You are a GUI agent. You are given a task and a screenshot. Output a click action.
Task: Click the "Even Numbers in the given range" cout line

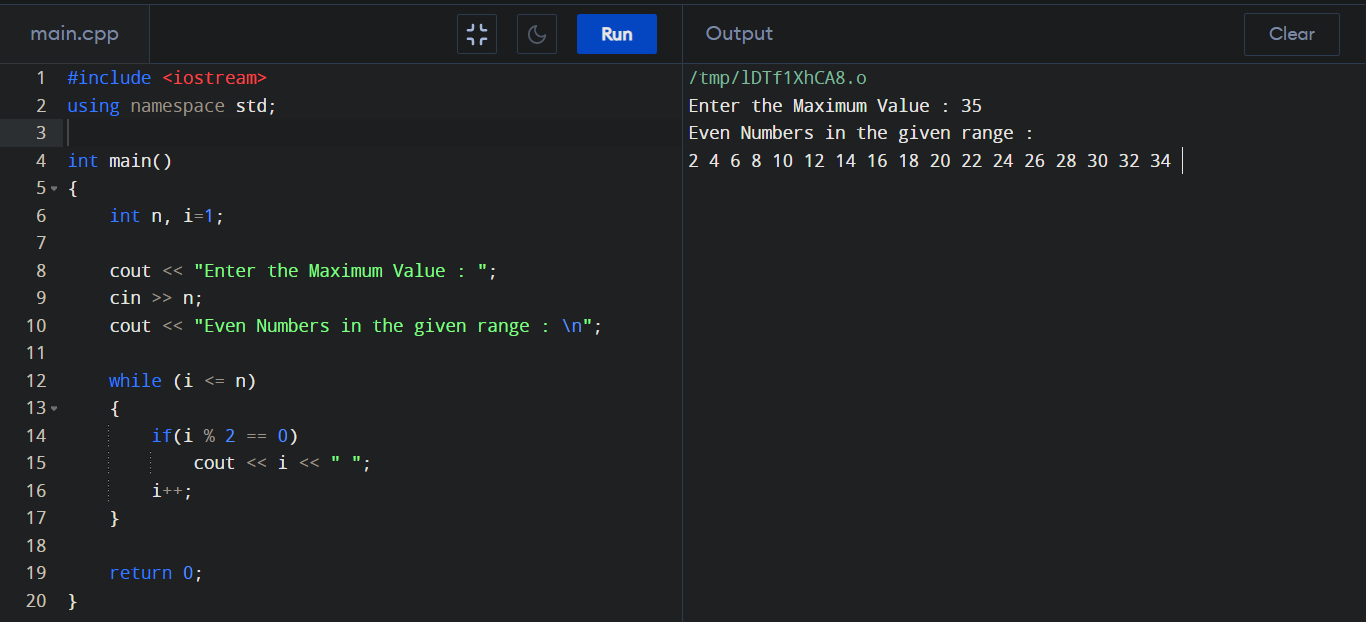356,326
